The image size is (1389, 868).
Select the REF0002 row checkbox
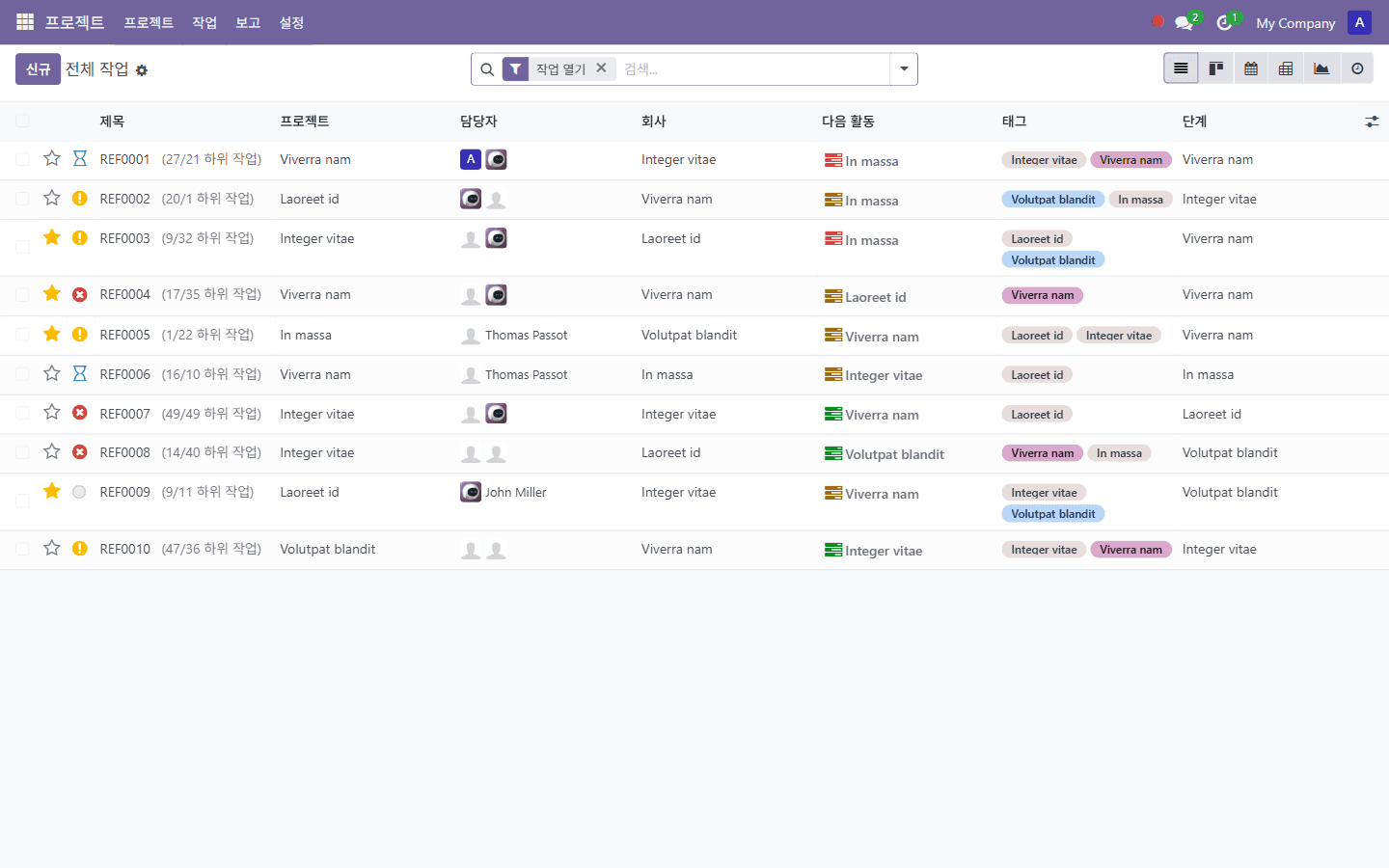[22, 199]
